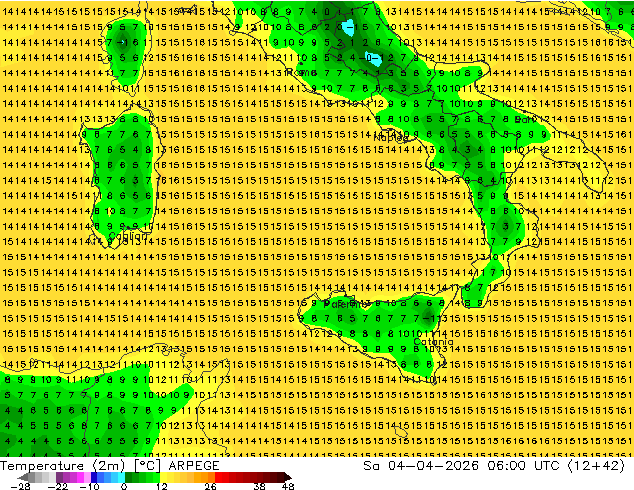Viewport: 634px width, 490px height.
Task: Click the Catania city label on Sicily
Action: [433, 342]
